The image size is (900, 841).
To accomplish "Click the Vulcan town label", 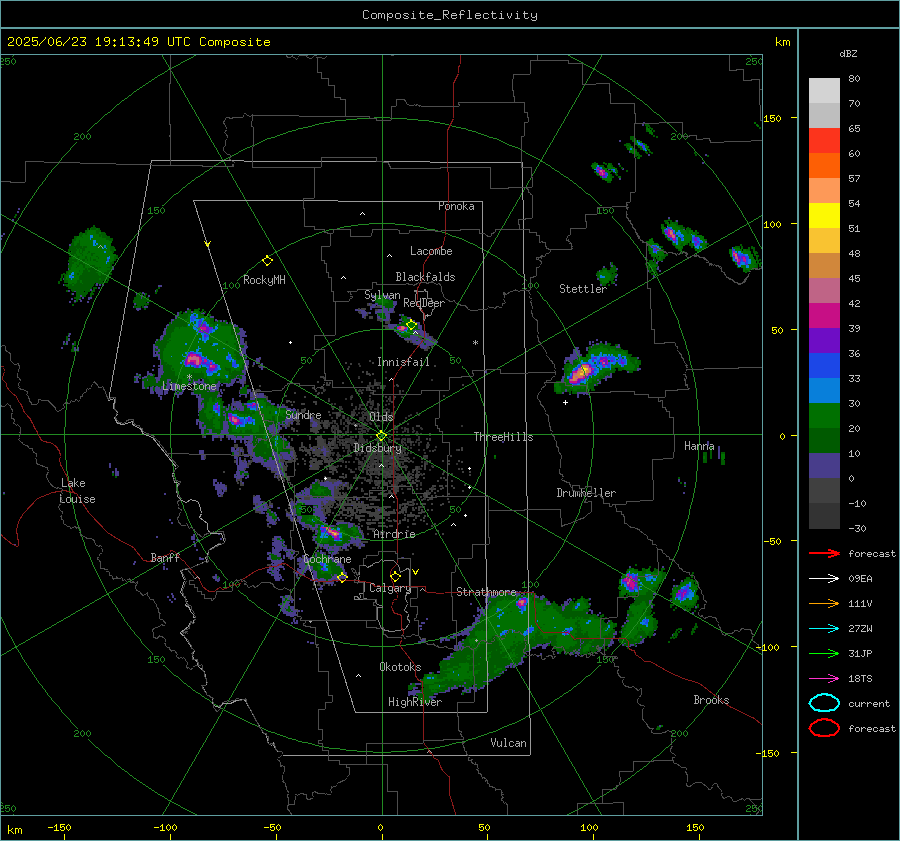I will (509, 743).
